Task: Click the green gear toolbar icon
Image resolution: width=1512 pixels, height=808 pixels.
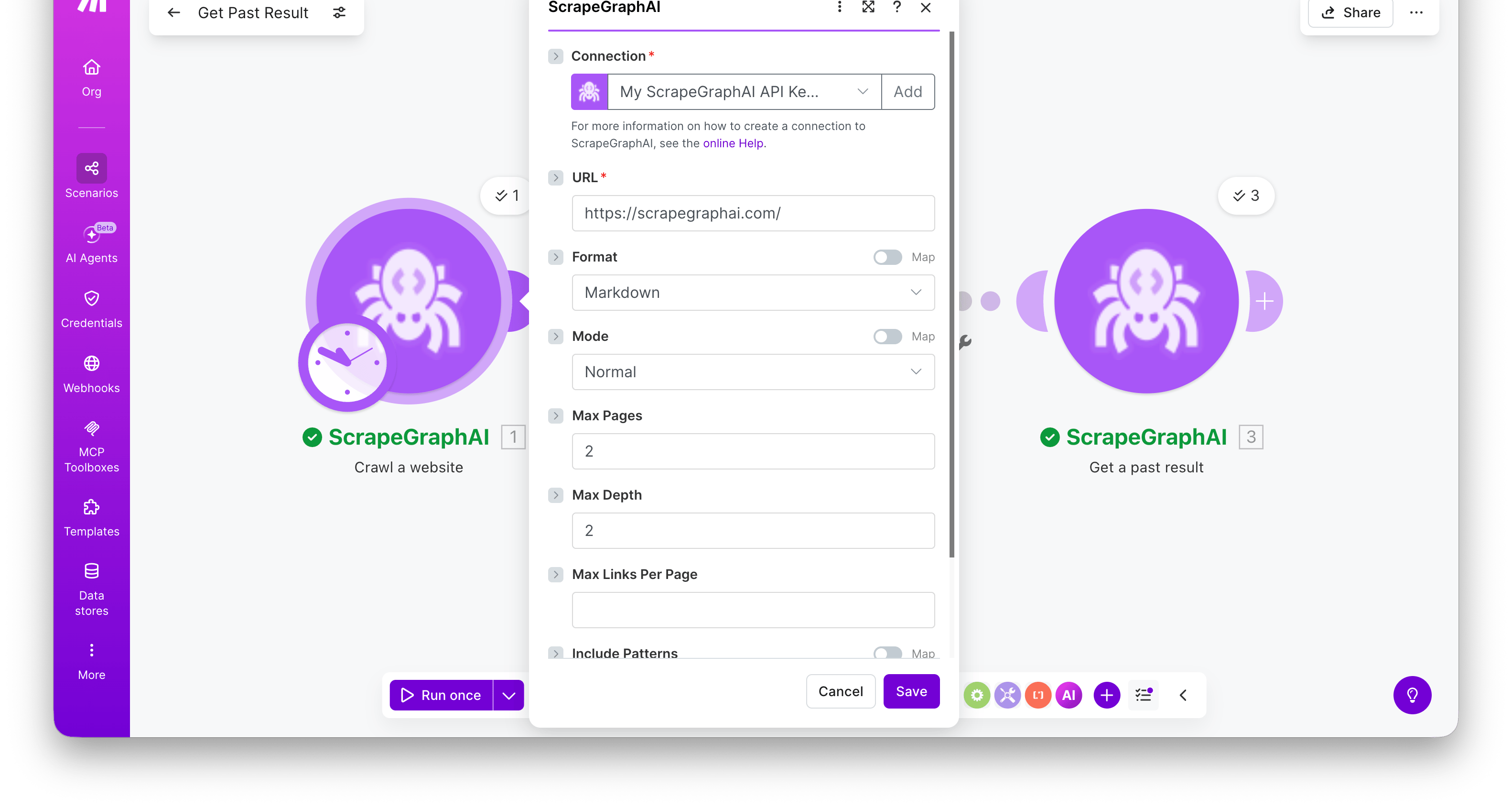Action: coord(977,695)
